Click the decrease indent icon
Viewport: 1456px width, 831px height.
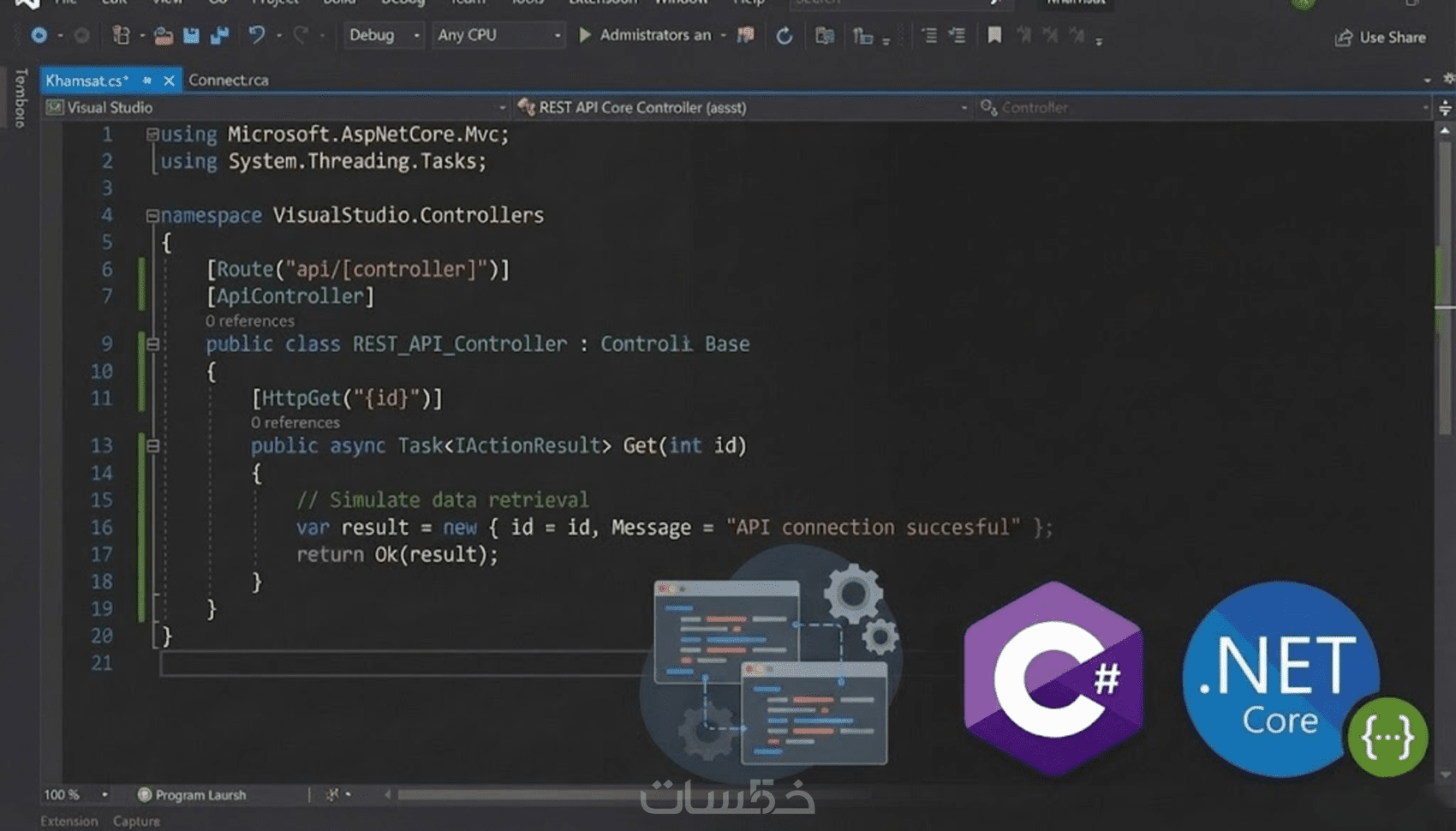tap(929, 35)
